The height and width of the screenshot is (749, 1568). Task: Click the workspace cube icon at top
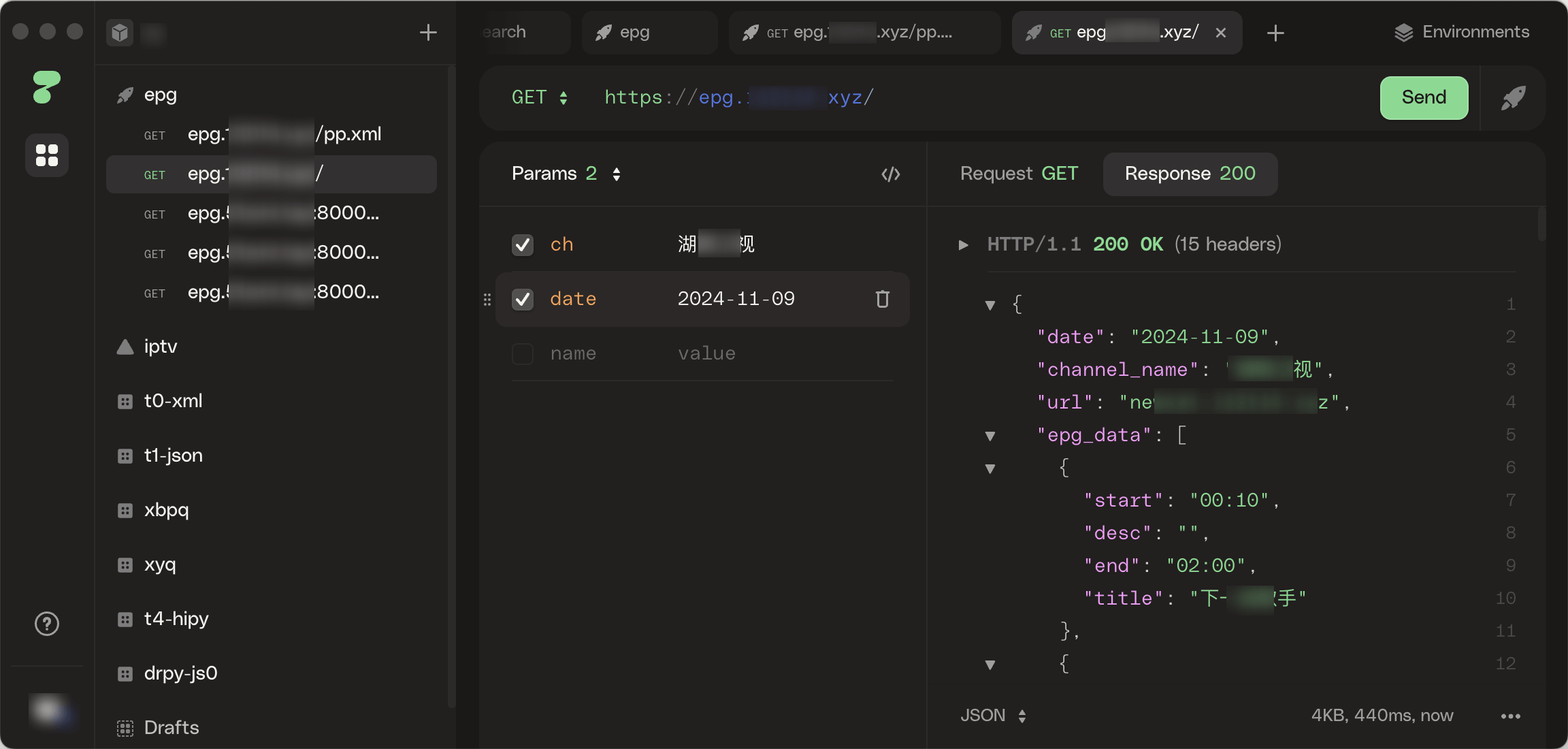[x=120, y=33]
